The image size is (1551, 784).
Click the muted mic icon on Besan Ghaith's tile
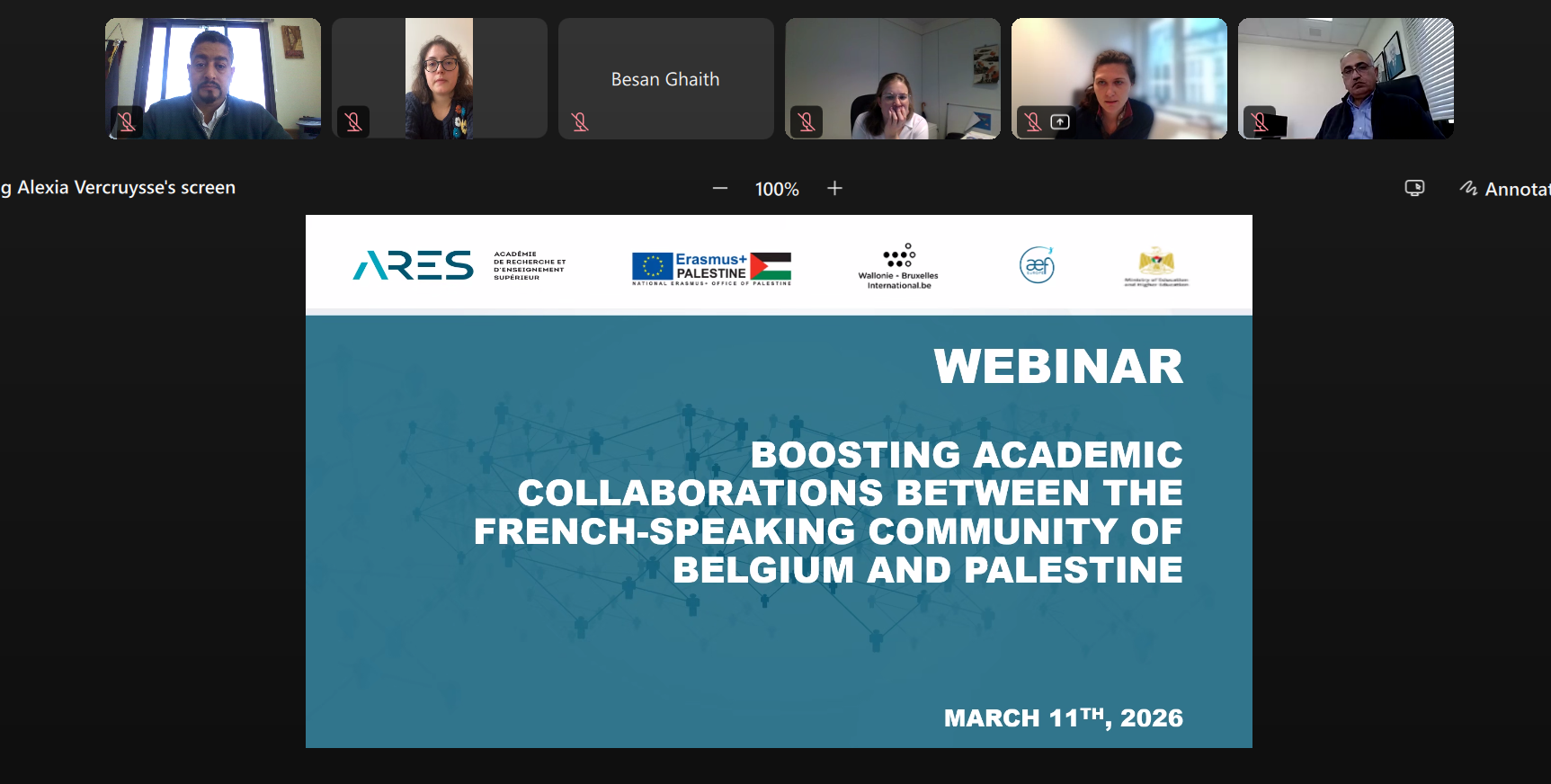580,121
